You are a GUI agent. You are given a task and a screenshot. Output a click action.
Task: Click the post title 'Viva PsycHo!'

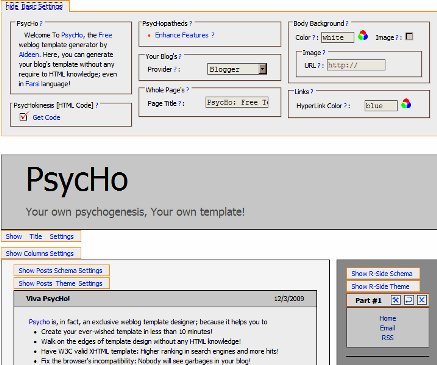click(48, 299)
